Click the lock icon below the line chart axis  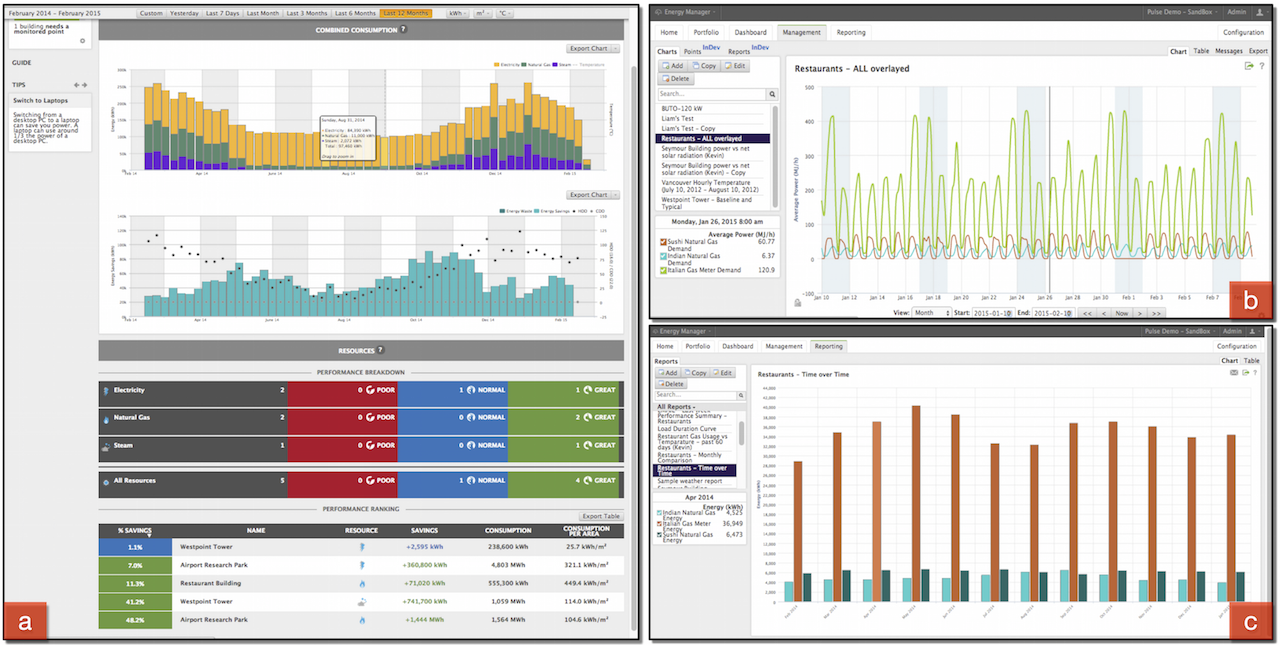point(798,302)
